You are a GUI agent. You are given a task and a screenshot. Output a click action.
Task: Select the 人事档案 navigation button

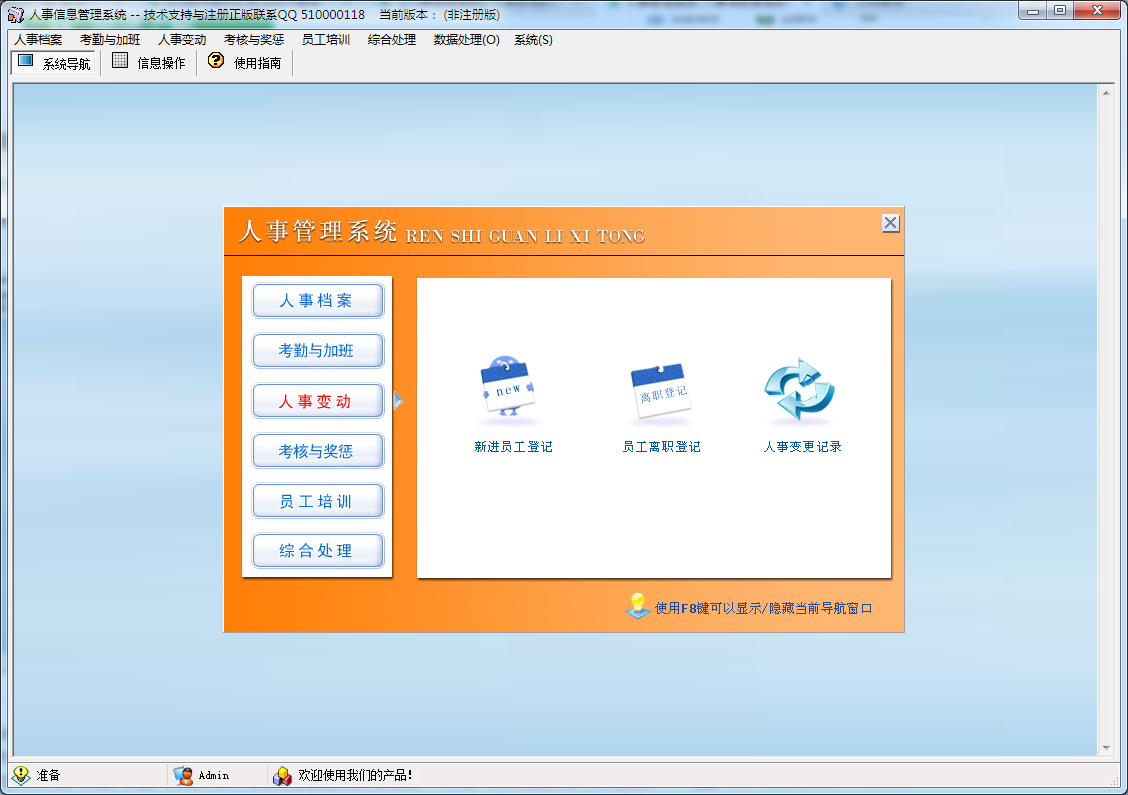tap(317, 301)
